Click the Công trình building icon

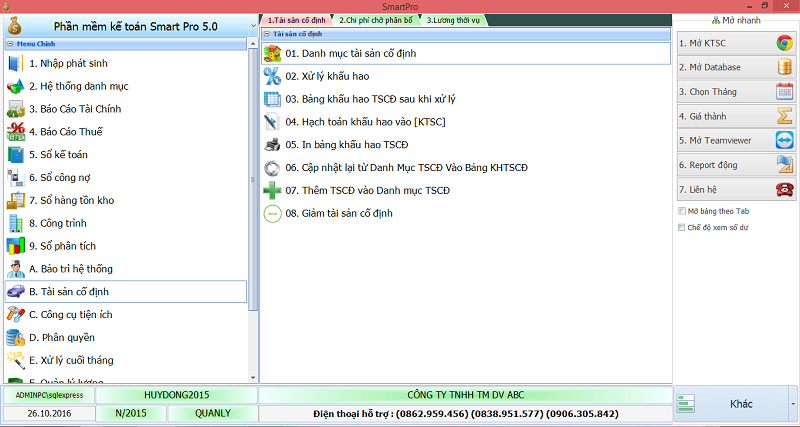click(x=15, y=223)
